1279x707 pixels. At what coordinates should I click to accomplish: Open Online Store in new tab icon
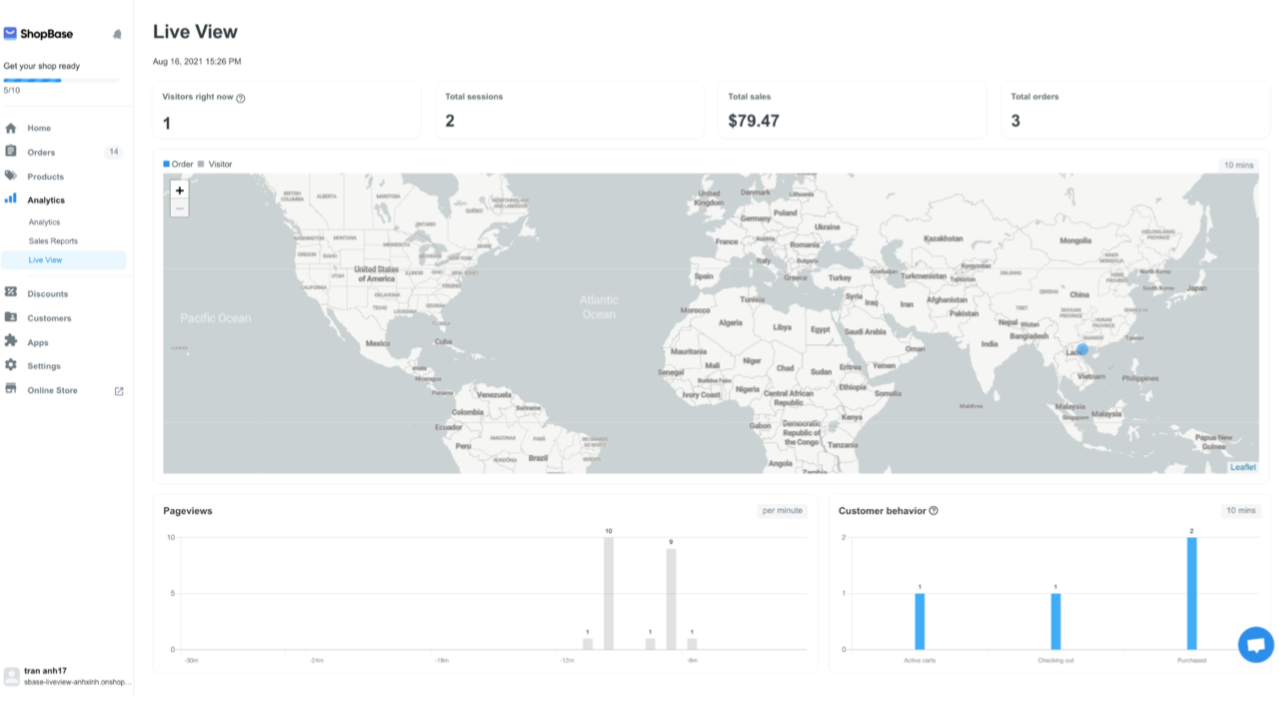tap(119, 391)
